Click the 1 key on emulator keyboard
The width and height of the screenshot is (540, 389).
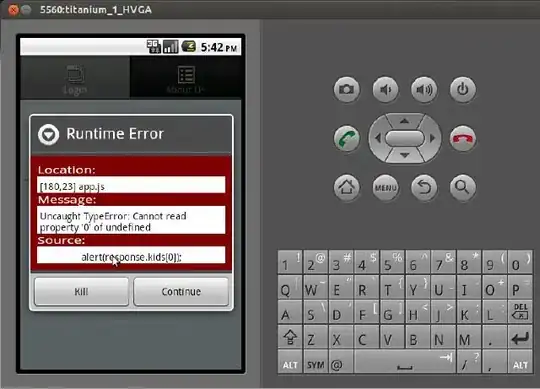pyautogui.click(x=290, y=262)
